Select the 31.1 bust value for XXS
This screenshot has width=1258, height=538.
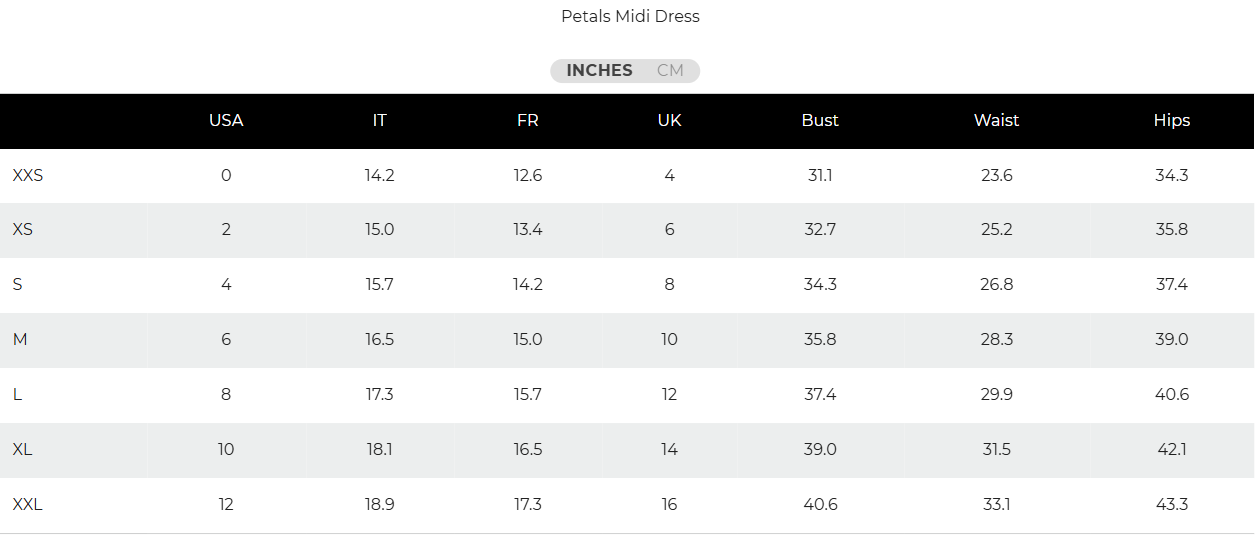click(820, 175)
